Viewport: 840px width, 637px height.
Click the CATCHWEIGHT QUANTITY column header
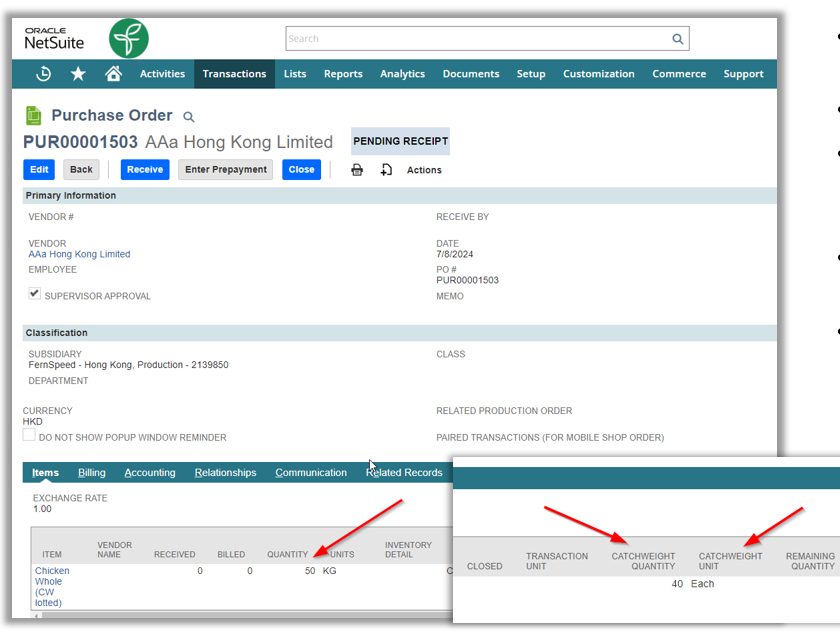pos(643,561)
